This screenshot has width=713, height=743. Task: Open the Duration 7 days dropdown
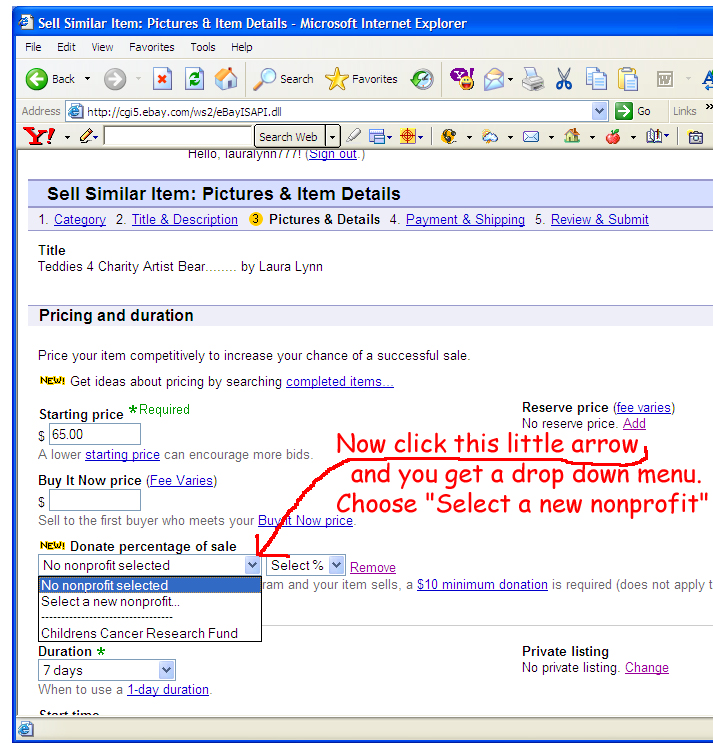[x=166, y=670]
